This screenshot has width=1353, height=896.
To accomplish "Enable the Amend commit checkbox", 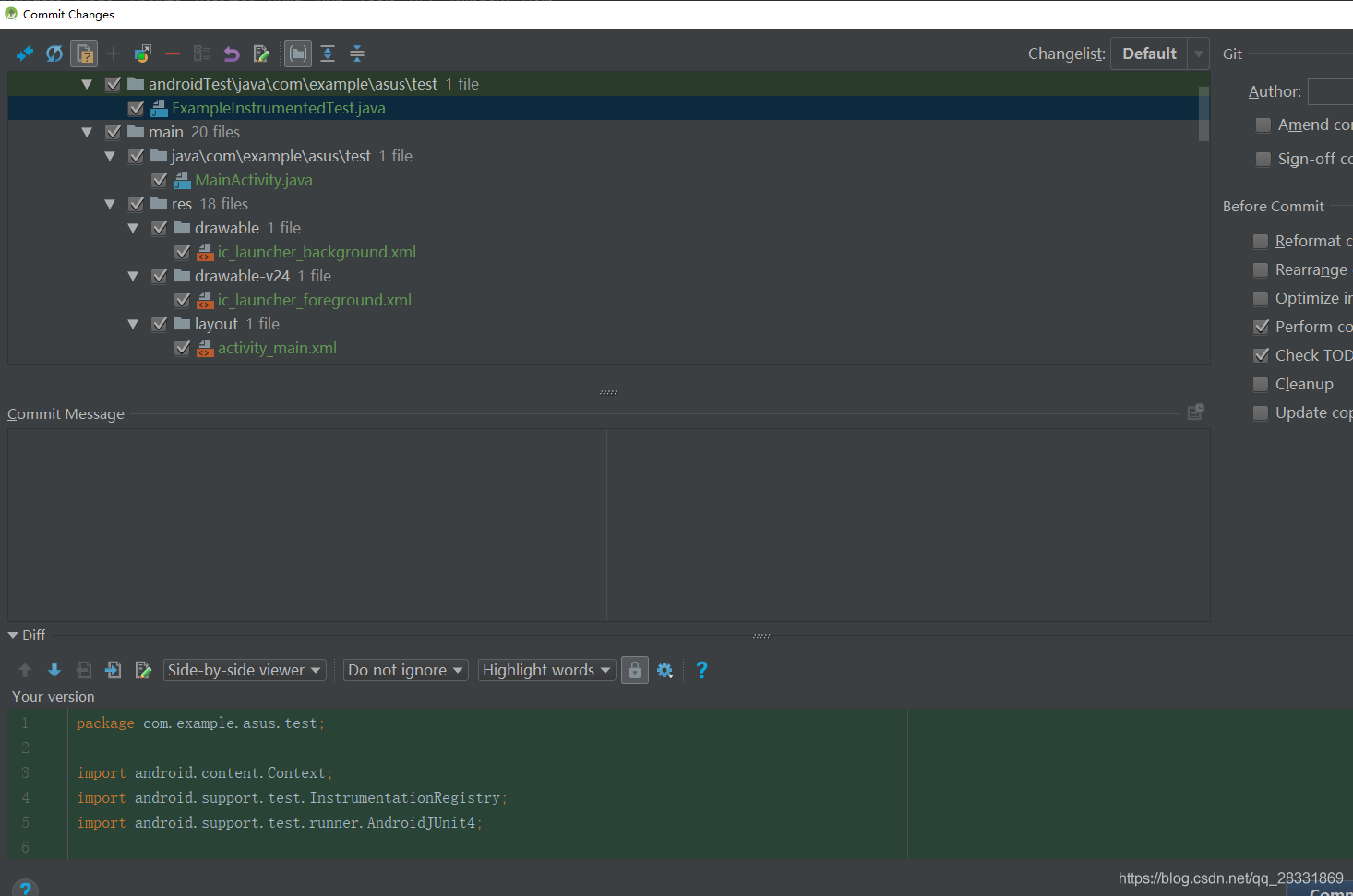I will click(x=1263, y=125).
